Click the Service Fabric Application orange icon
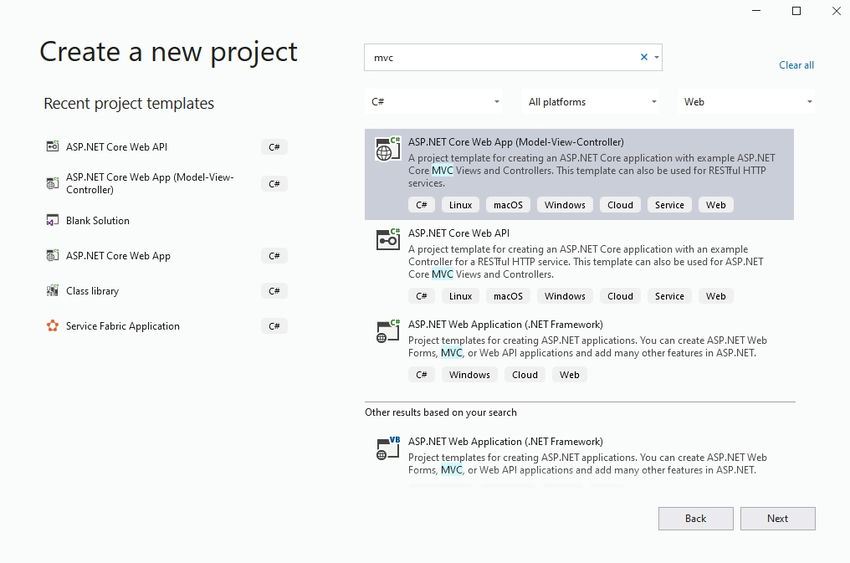 (x=53, y=326)
